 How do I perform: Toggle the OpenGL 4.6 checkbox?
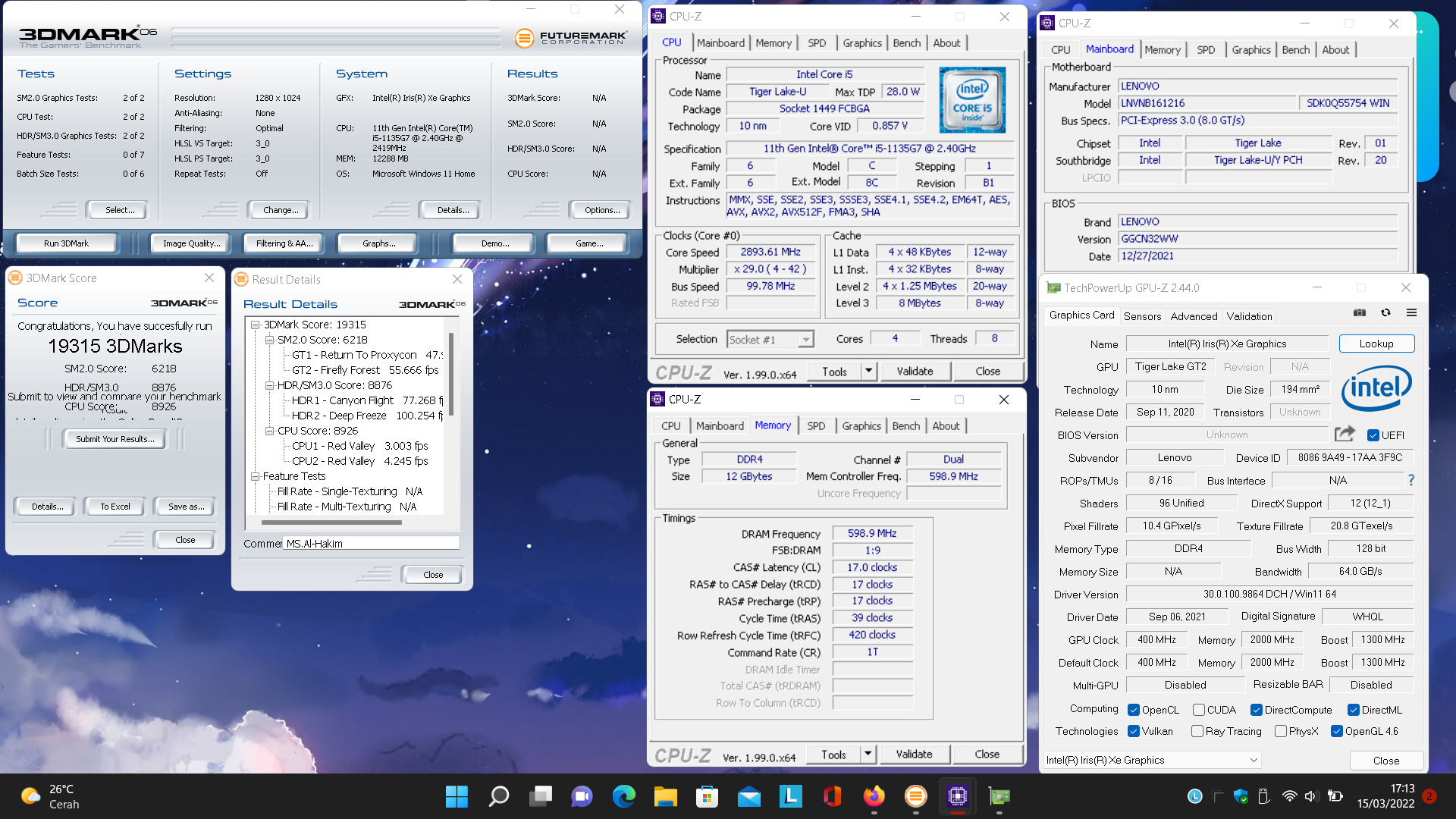[x=1337, y=731]
